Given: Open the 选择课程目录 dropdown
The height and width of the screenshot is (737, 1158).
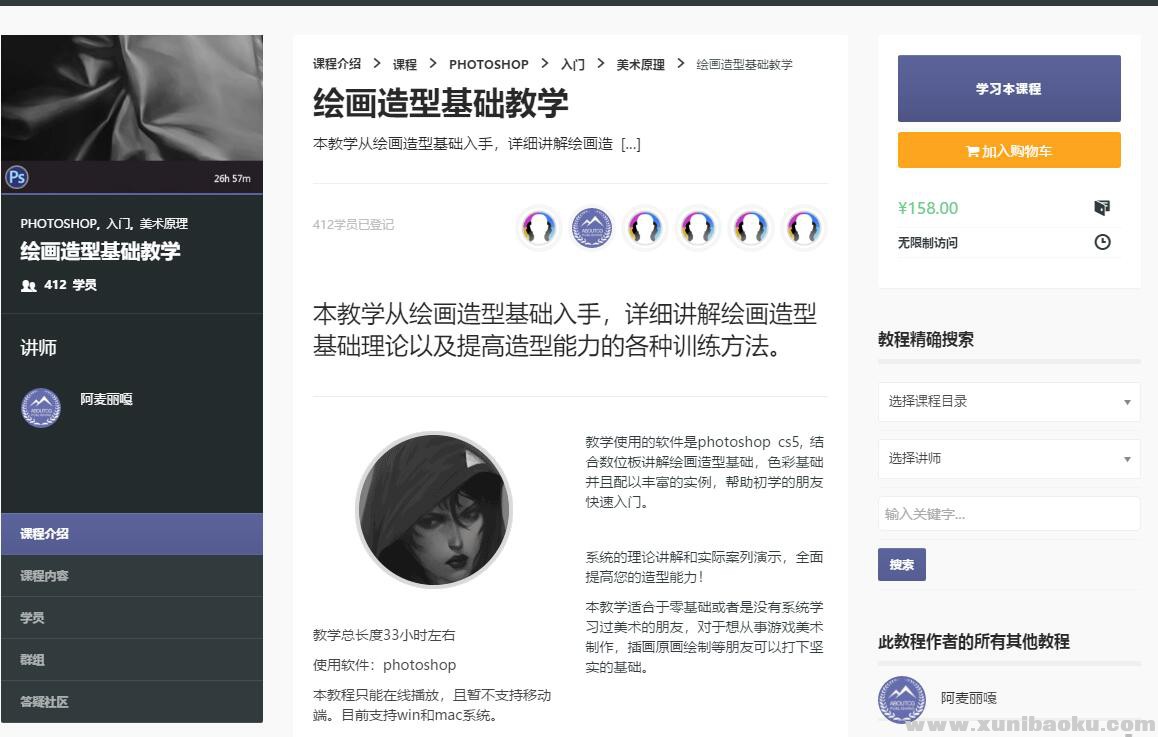Looking at the screenshot, I should [x=1008, y=402].
